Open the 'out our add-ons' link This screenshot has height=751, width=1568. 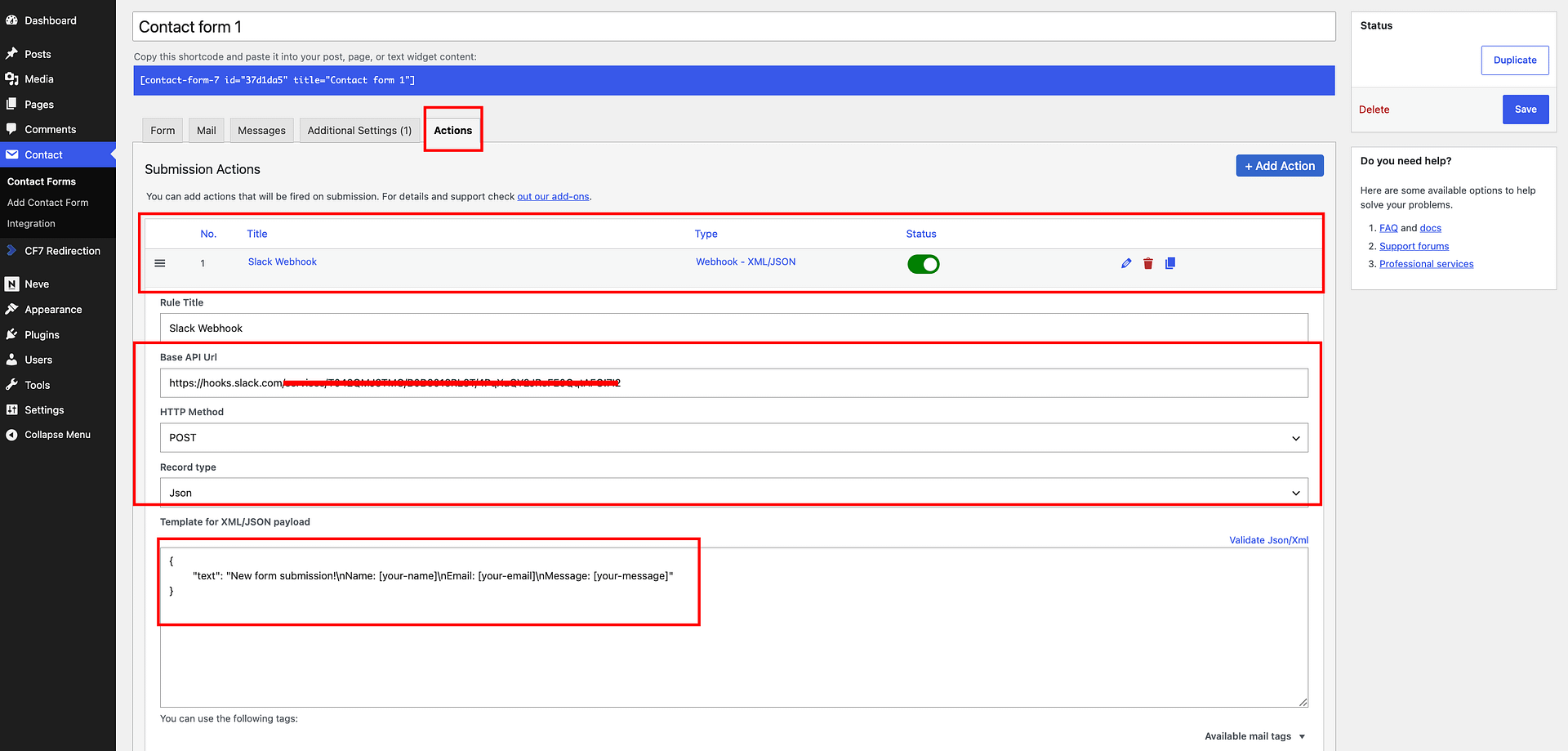pyautogui.click(x=553, y=197)
